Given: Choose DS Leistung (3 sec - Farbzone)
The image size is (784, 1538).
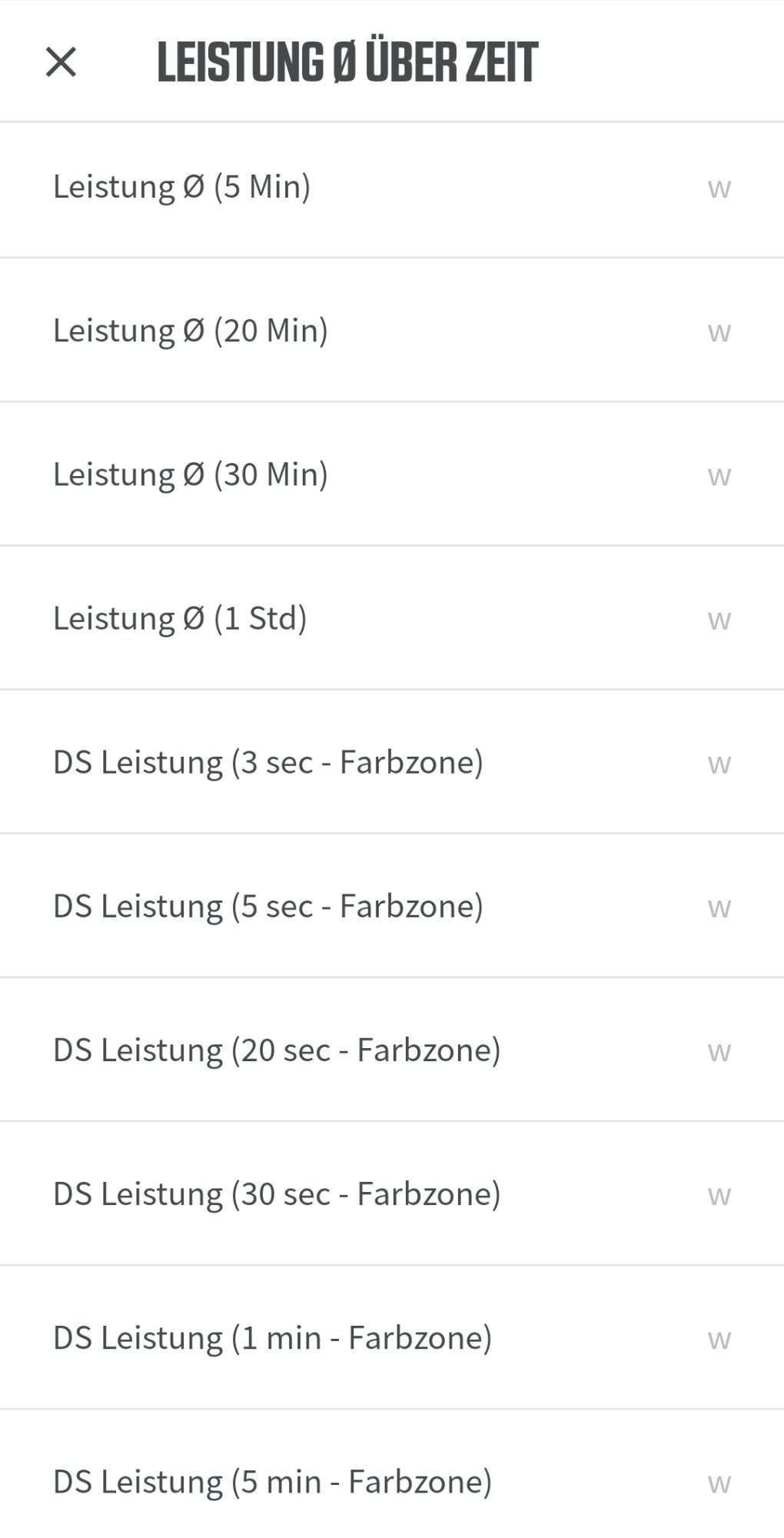Looking at the screenshot, I should click(x=267, y=762).
